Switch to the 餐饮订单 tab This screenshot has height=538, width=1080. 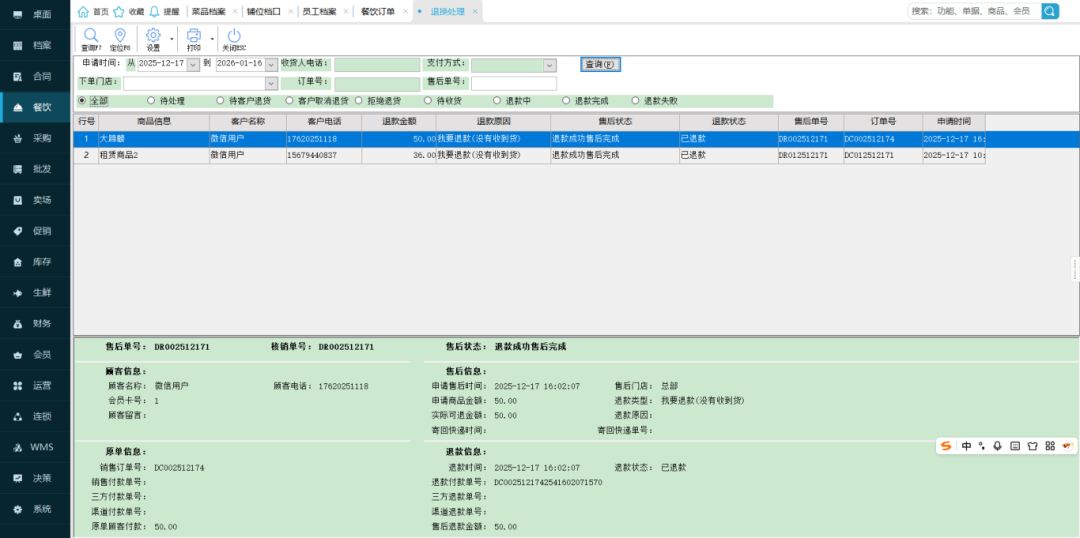(377, 11)
